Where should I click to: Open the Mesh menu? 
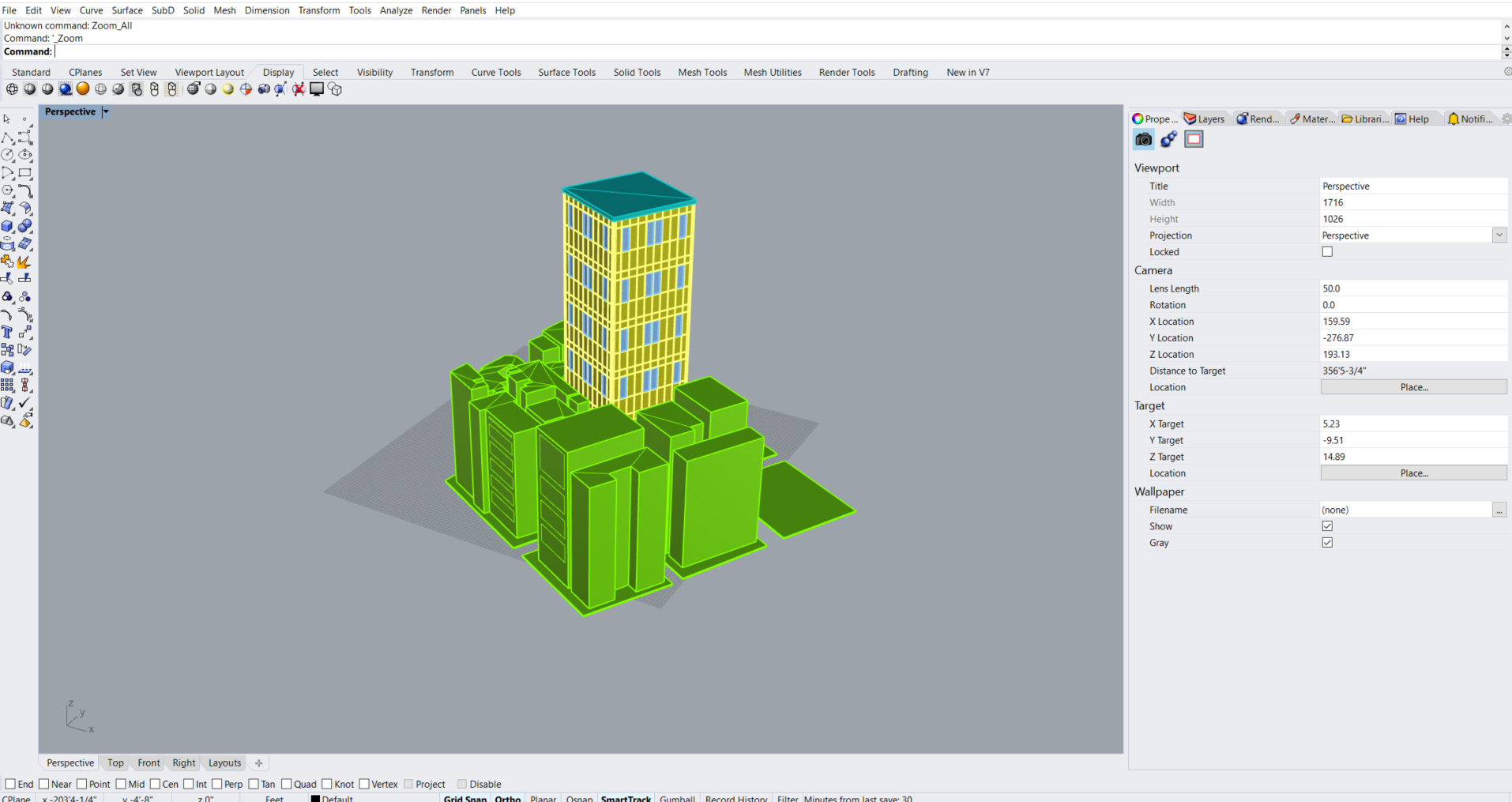[x=224, y=10]
